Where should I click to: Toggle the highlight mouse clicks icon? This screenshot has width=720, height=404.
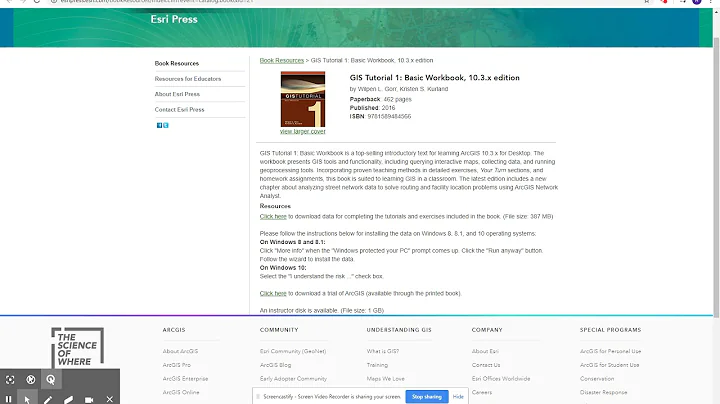point(51,380)
